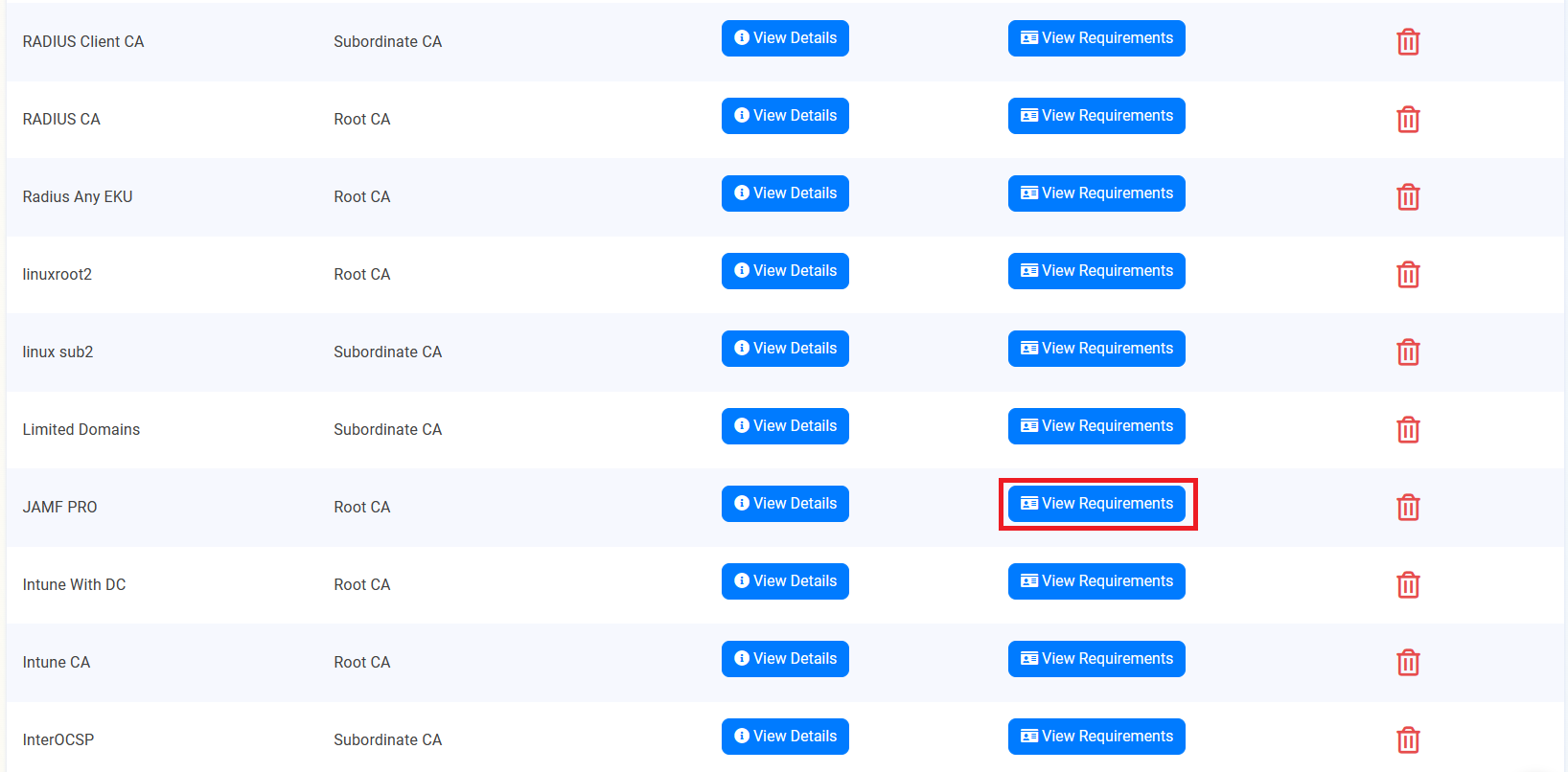Show details of RADIUS CA

(x=785, y=116)
